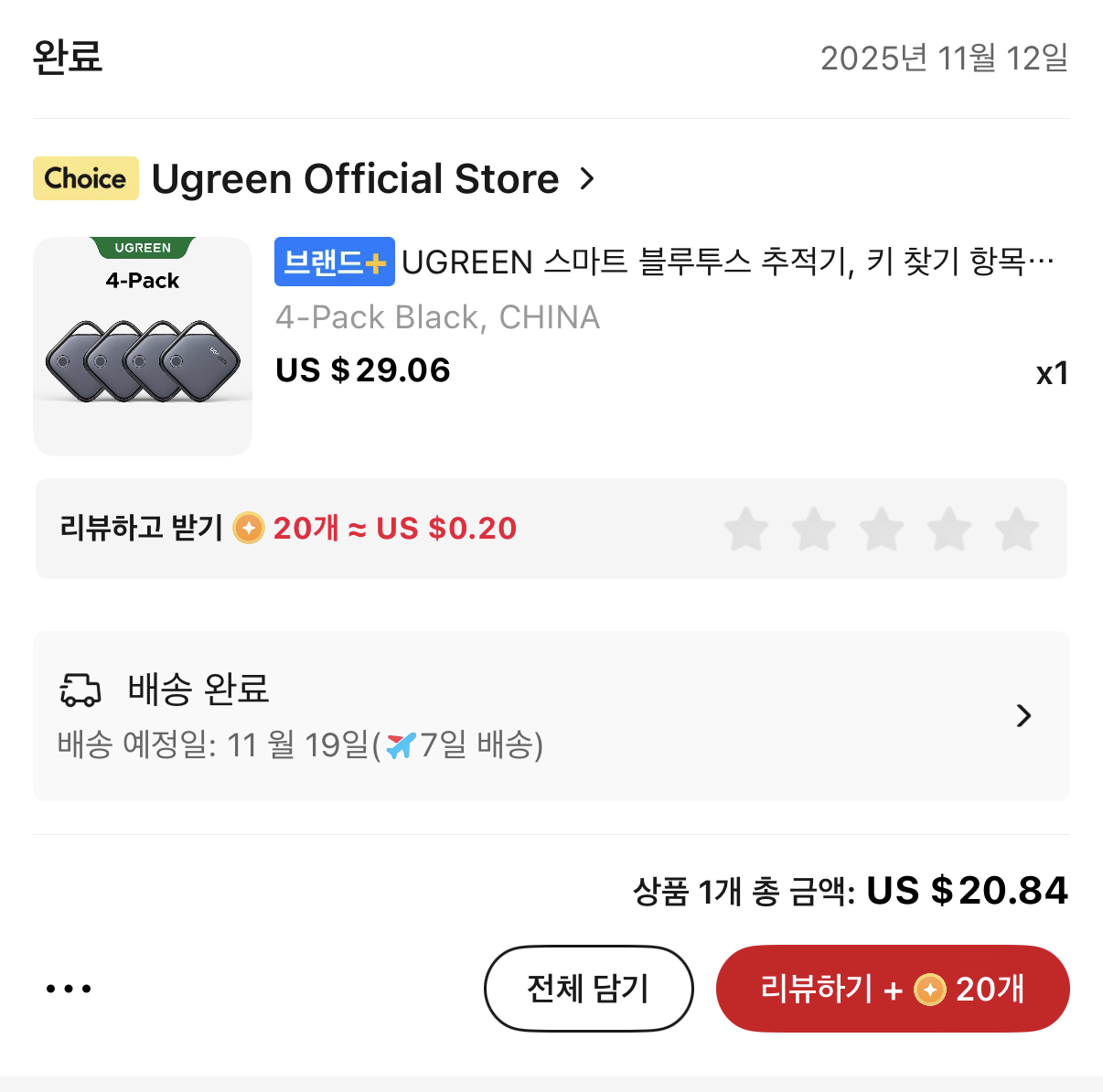Expand the store chevron arrow

pos(587,179)
